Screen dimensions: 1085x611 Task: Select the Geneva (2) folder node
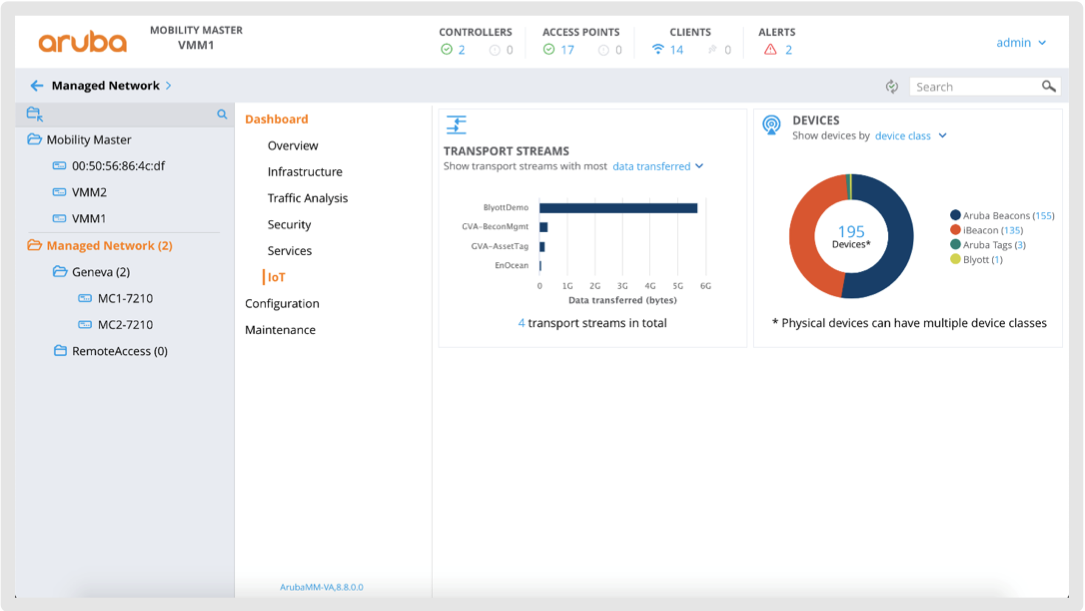100,272
